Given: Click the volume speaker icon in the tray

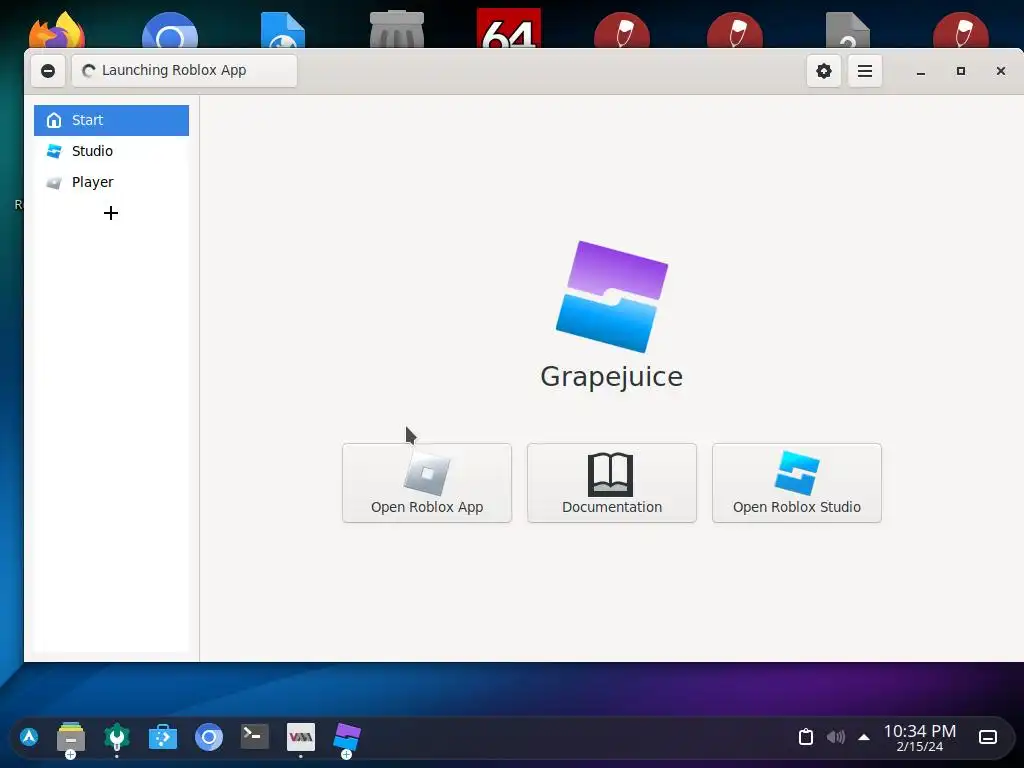Looking at the screenshot, I should point(835,737).
